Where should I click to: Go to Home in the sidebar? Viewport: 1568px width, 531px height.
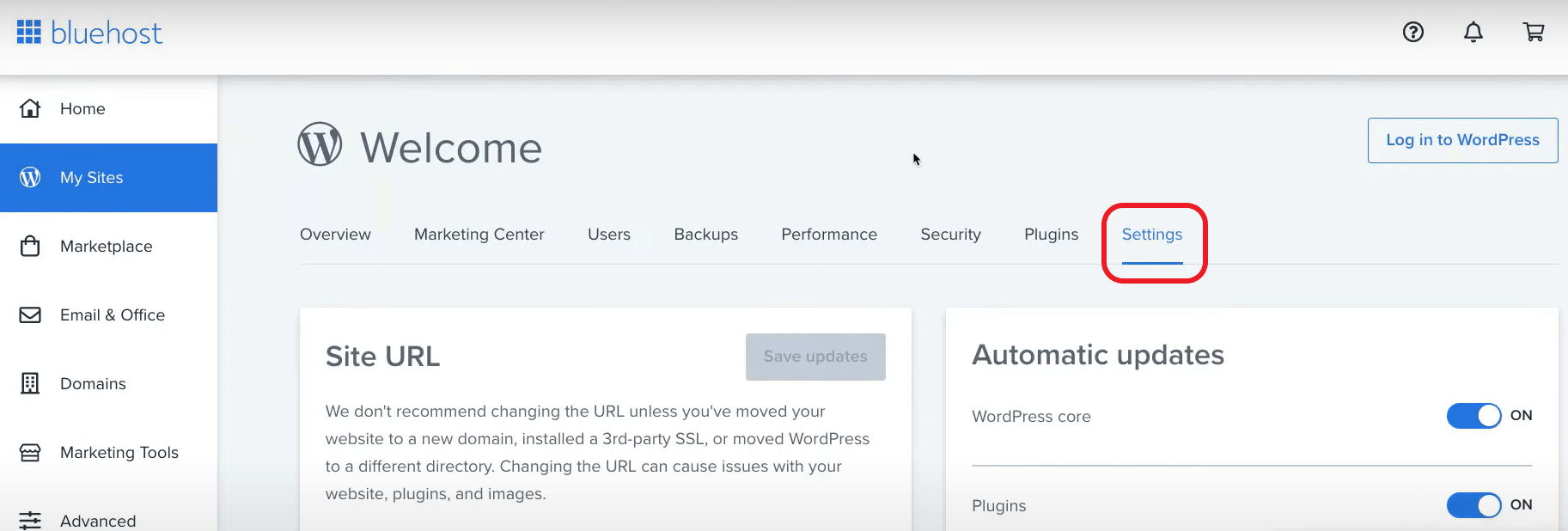[108, 109]
